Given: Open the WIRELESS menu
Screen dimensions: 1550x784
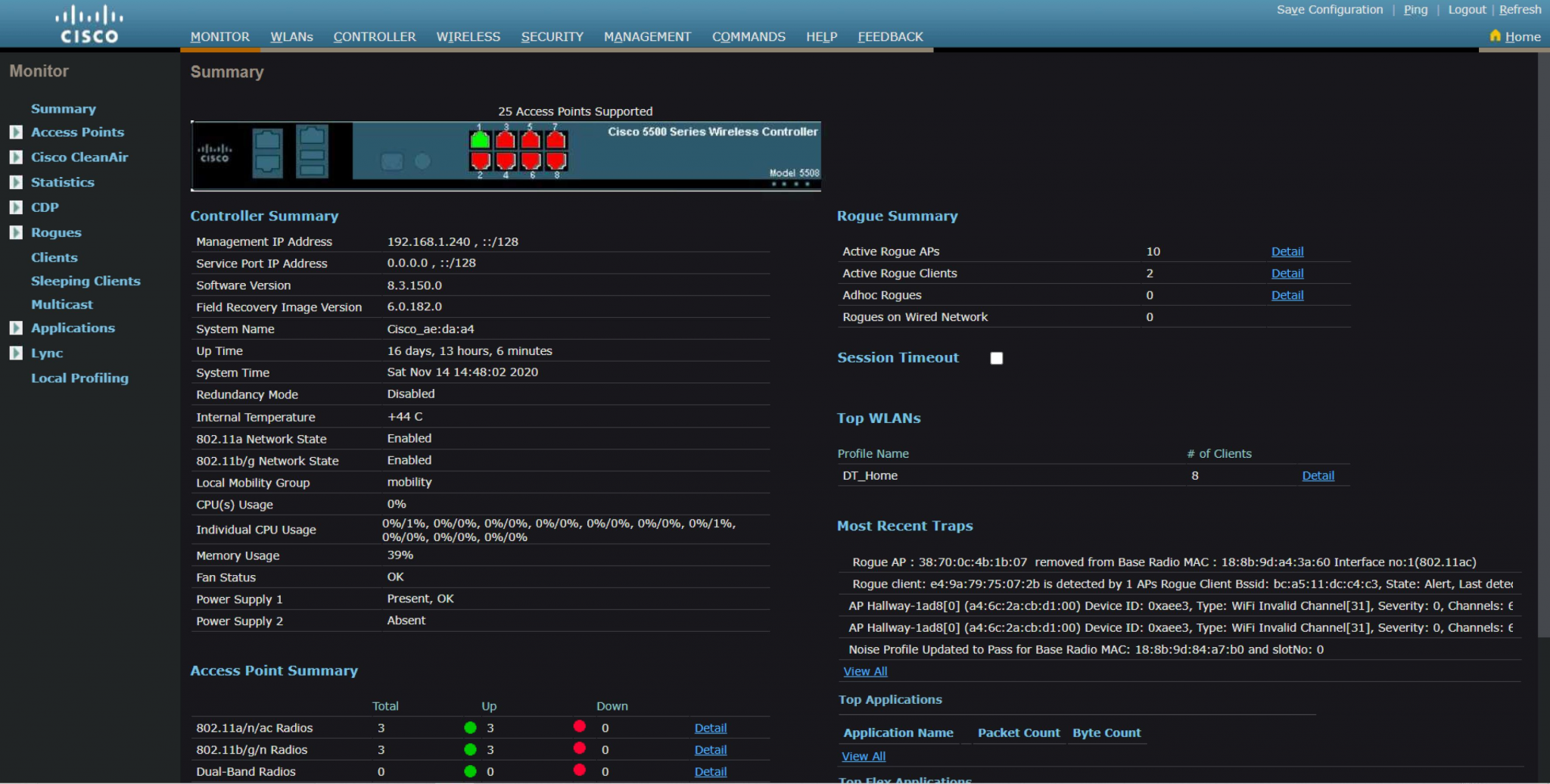Looking at the screenshot, I should click(468, 36).
